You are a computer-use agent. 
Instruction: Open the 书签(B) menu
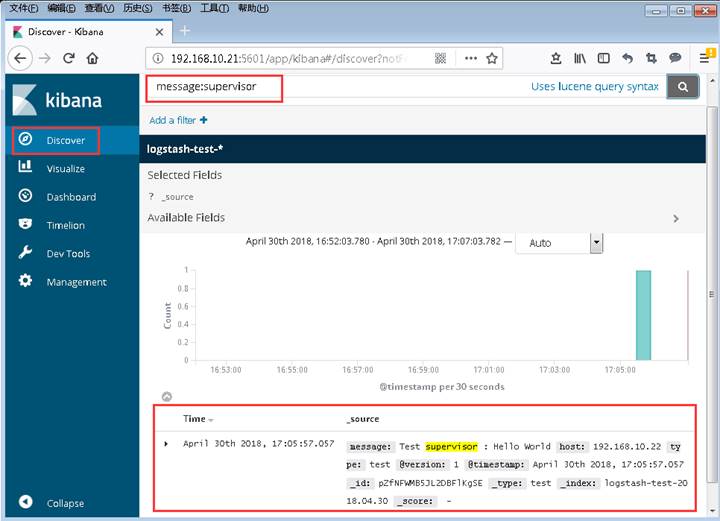coord(176,8)
